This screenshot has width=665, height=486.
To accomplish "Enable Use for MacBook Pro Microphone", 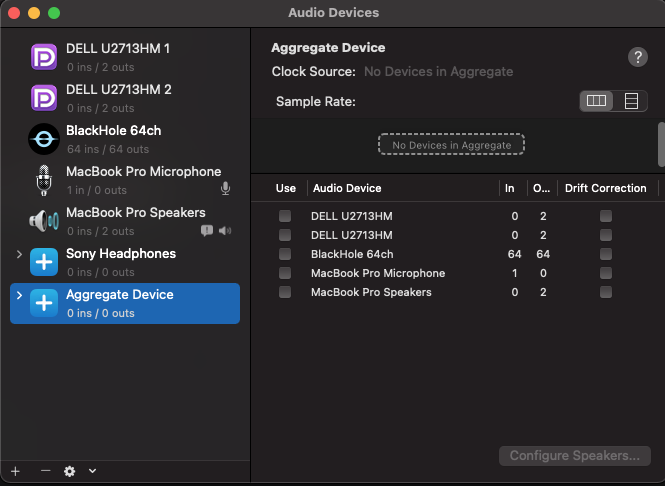I will 285,273.
